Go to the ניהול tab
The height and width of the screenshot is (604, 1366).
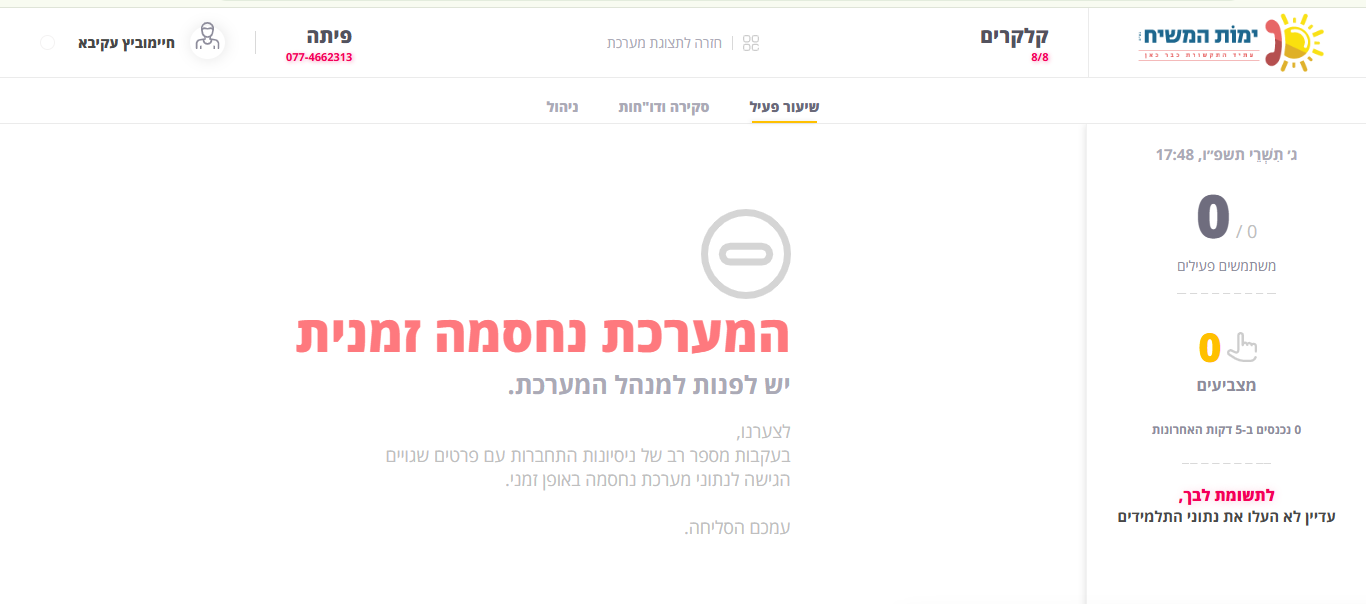click(x=562, y=106)
